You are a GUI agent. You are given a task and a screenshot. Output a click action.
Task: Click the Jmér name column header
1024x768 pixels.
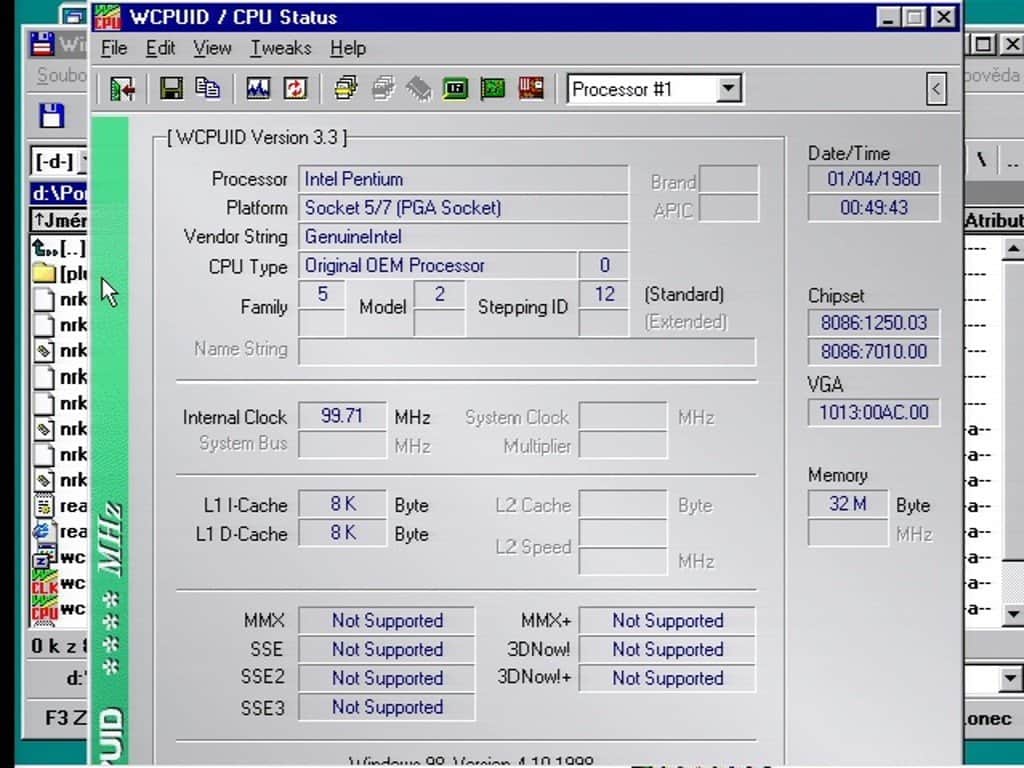59,221
